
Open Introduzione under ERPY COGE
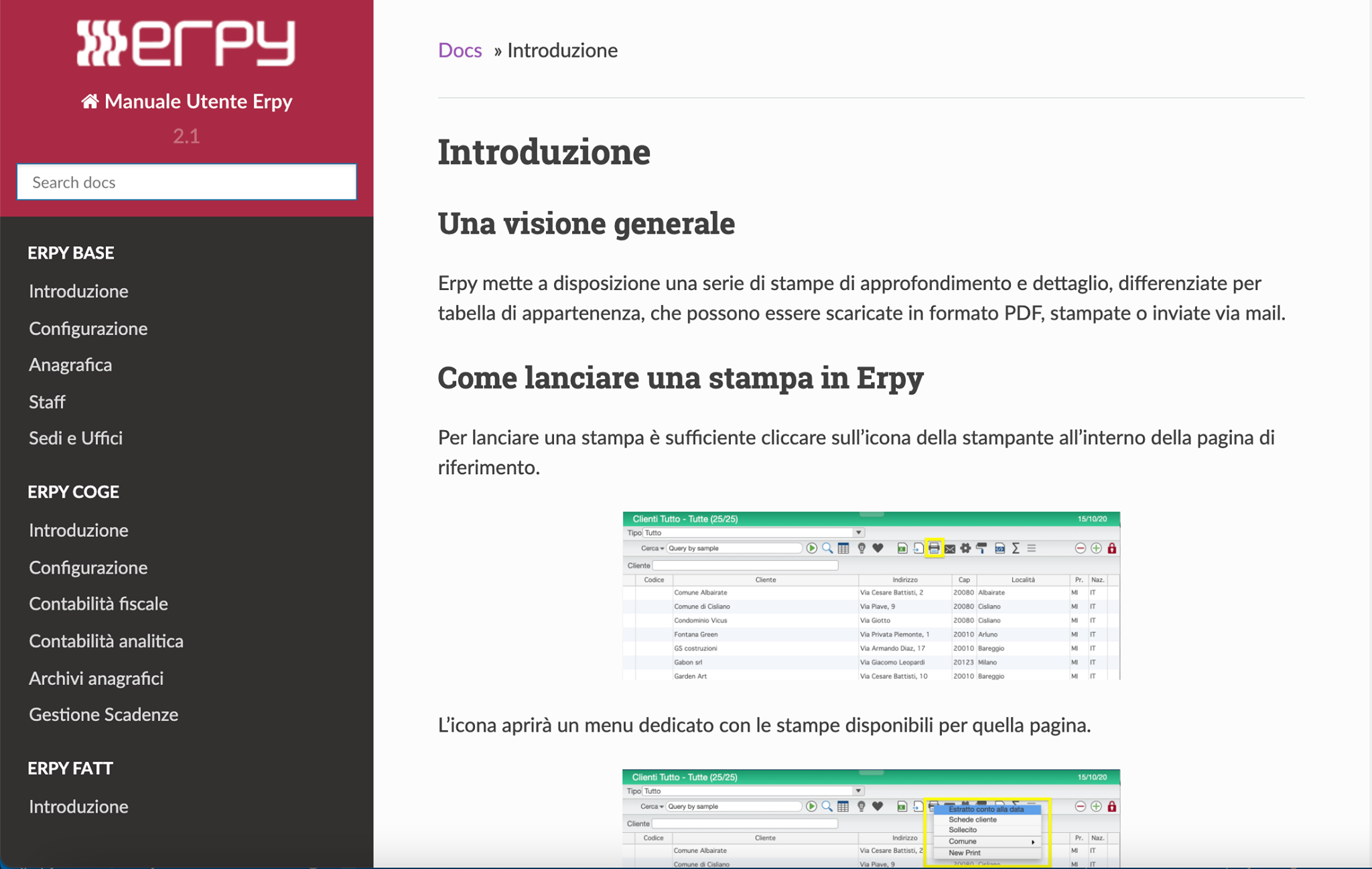pos(78,530)
